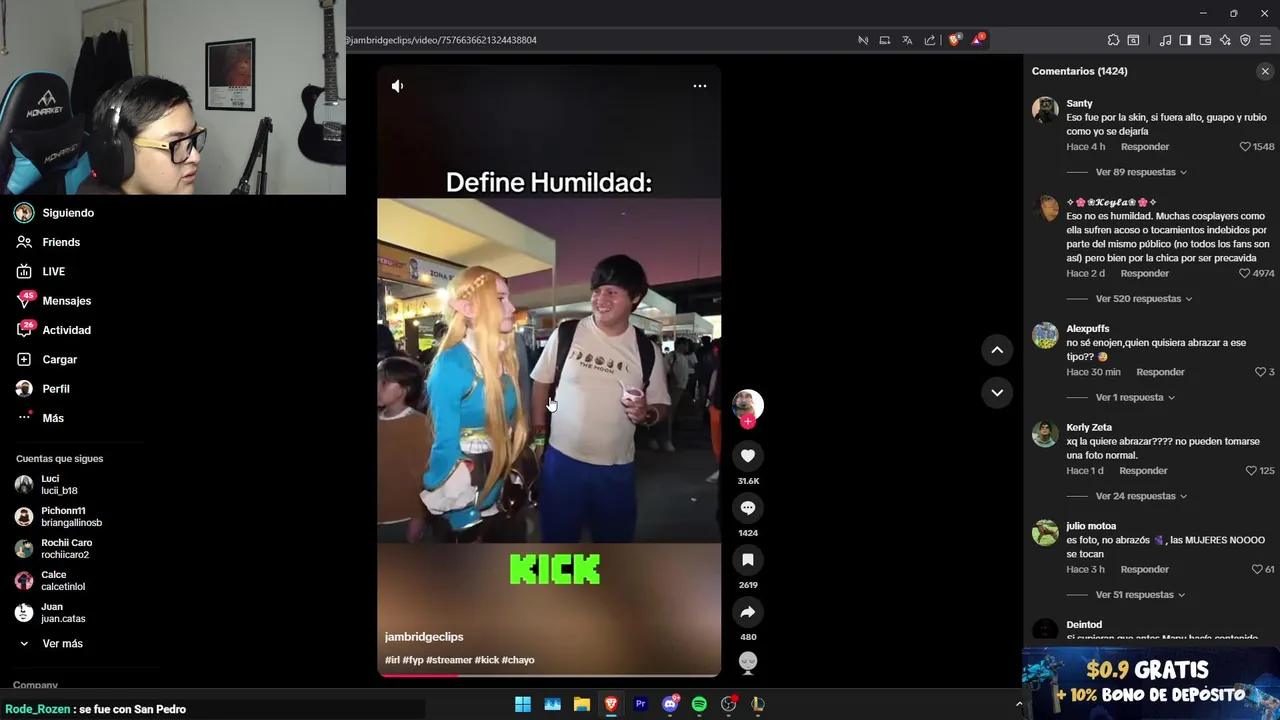Viewport: 1280px width, 720px height.
Task: Reply to Santy's comment
Action: coord(1145,147)
